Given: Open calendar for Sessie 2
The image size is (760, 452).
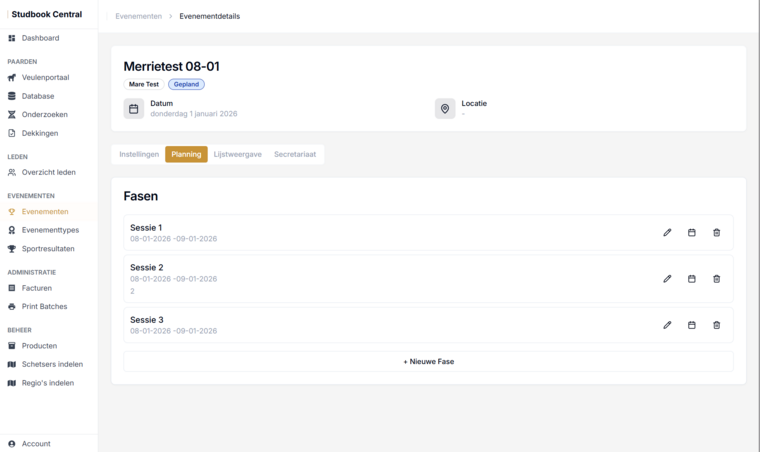Looking at the screenshot, I should (692, 279).
